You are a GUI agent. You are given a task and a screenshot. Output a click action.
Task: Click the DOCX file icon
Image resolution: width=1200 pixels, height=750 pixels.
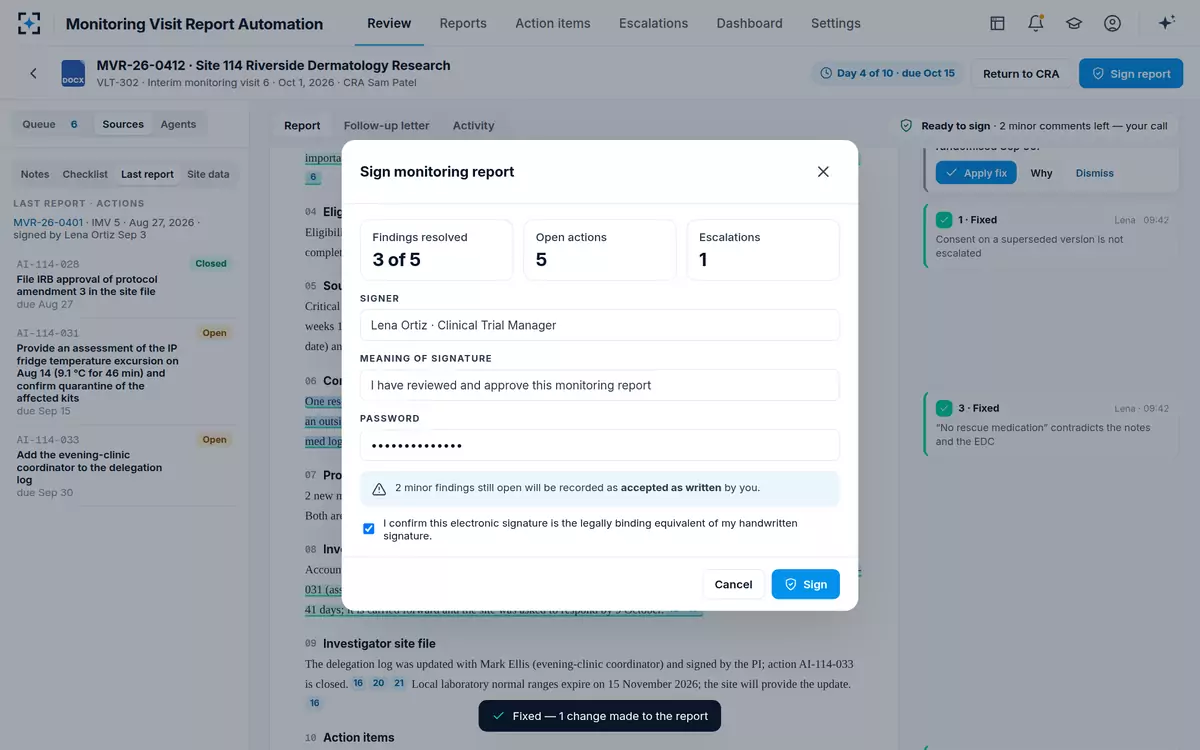tap(73, 73)
